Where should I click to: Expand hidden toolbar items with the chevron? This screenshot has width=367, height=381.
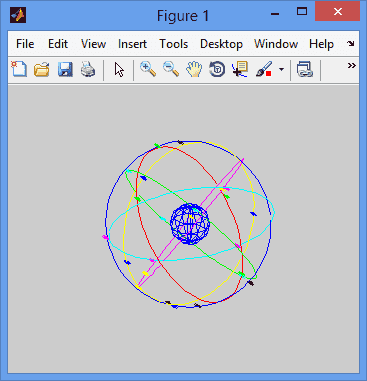351,65
